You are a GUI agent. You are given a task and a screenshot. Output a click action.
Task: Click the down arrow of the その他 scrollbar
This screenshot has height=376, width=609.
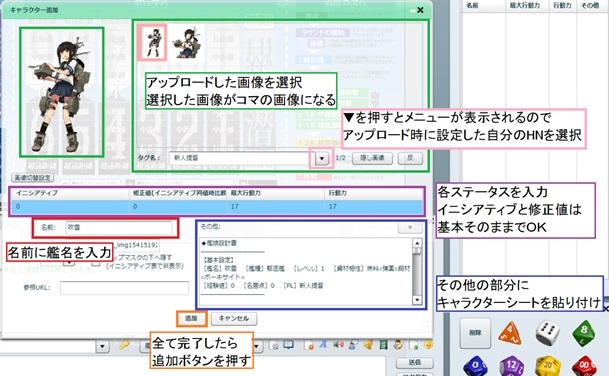(417, 300)
